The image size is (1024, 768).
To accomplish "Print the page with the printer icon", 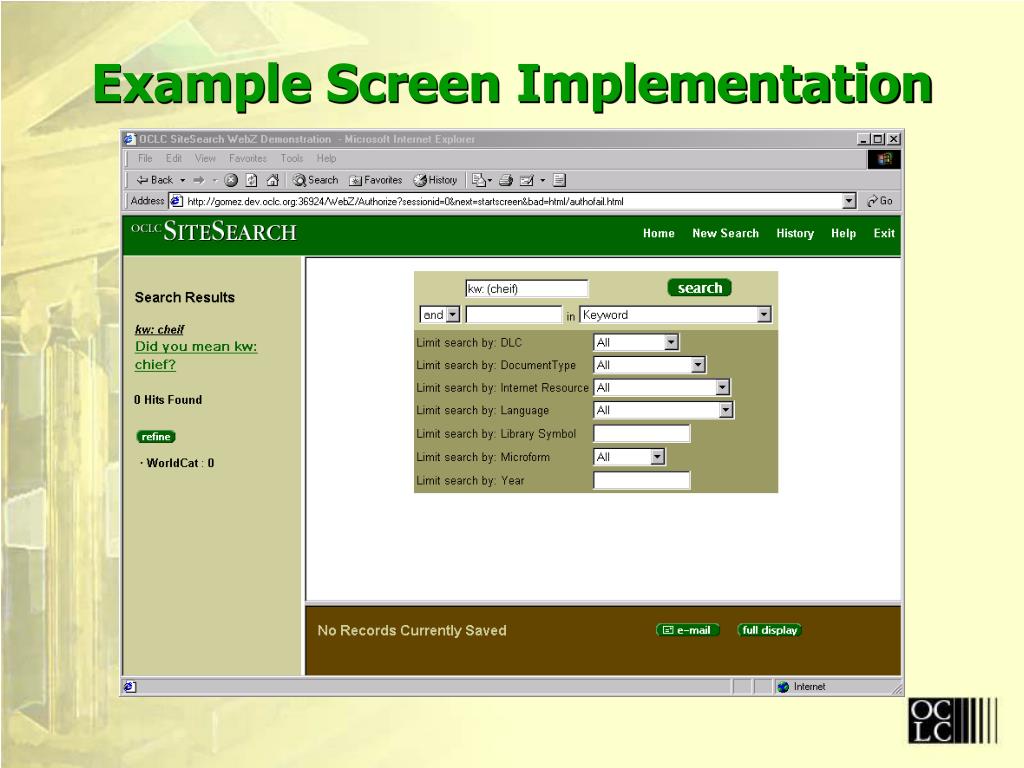I will tap(505, 180).
